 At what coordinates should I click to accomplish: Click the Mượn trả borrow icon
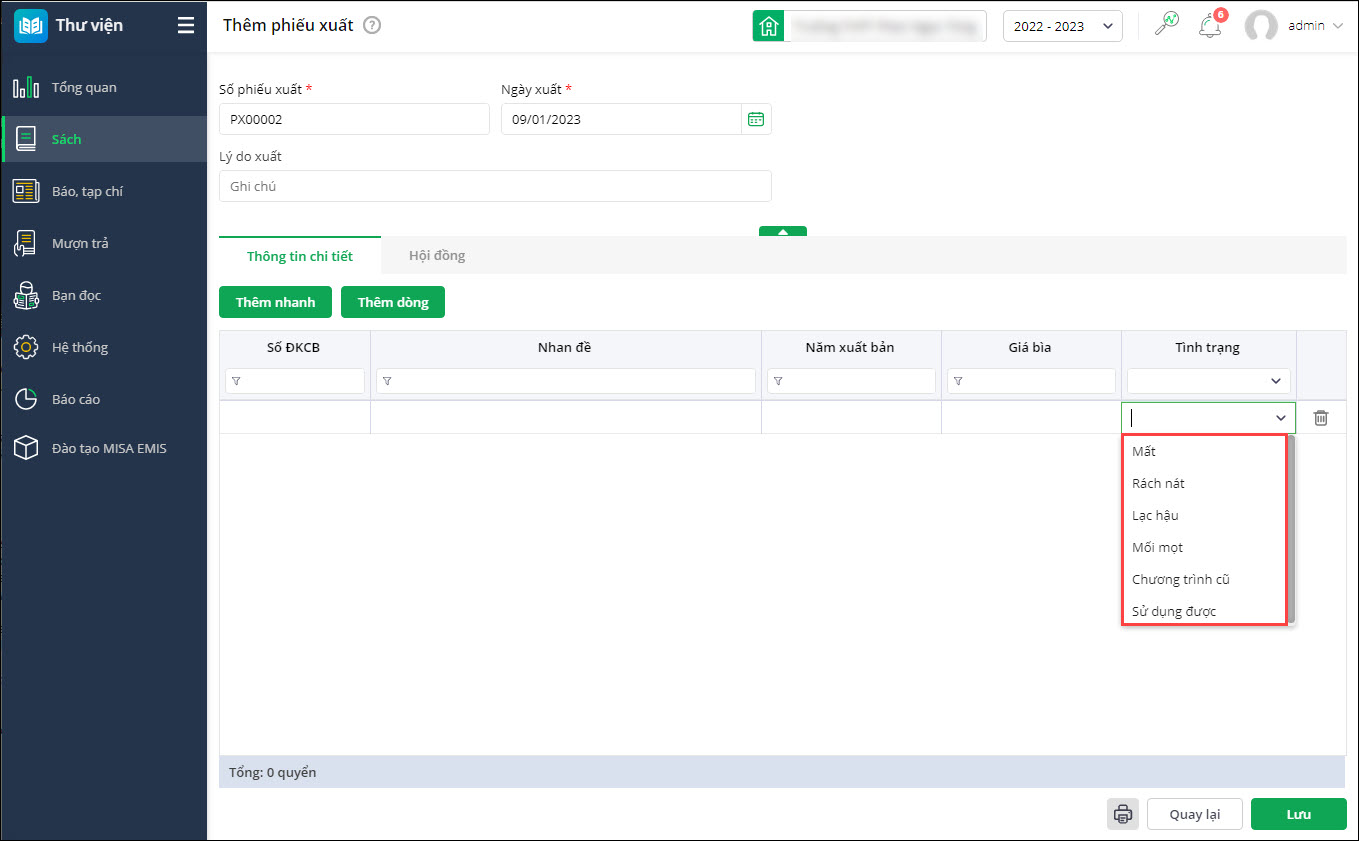26,243
